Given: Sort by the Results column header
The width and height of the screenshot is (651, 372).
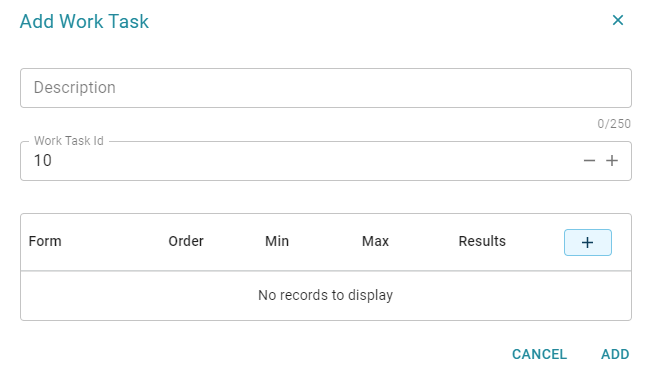Looking at the screenshot, I should (482, 241).
